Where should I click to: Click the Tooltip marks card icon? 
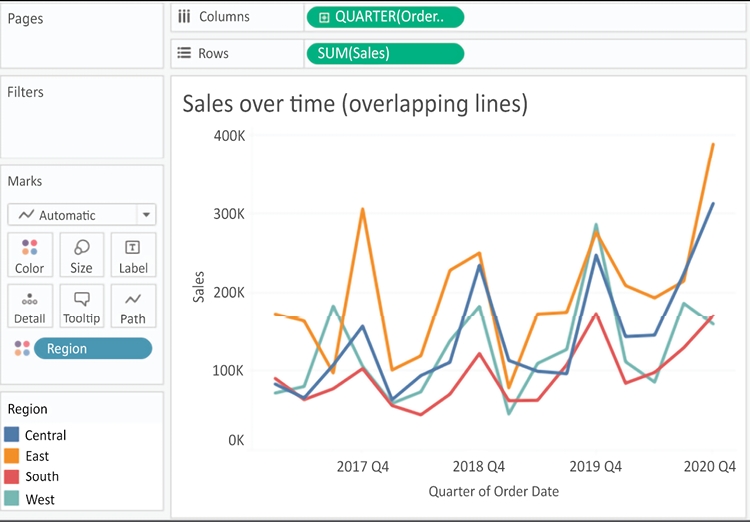coord(81,299)
